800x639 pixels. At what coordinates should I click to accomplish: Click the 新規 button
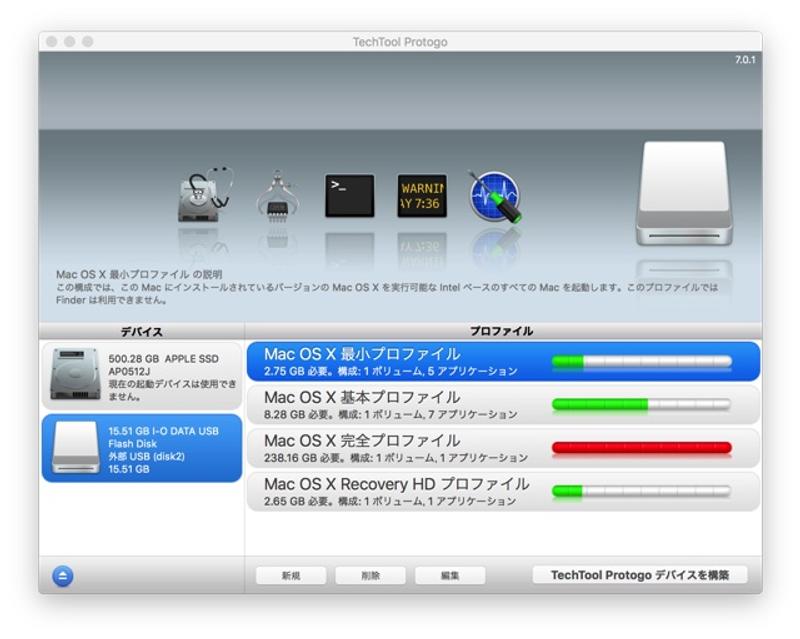291,575
